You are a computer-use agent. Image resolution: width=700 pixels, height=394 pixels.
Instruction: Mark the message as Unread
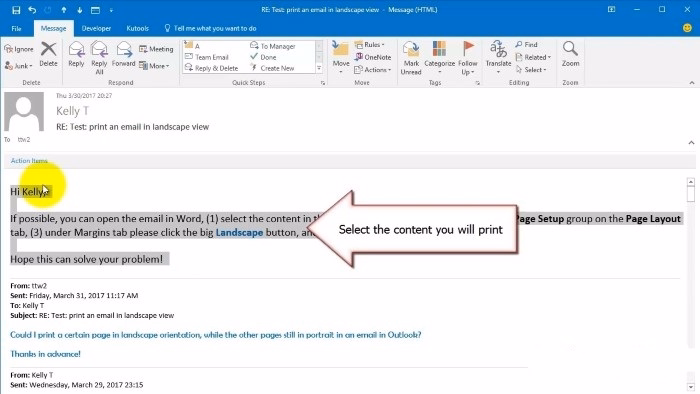pos(411,58)
